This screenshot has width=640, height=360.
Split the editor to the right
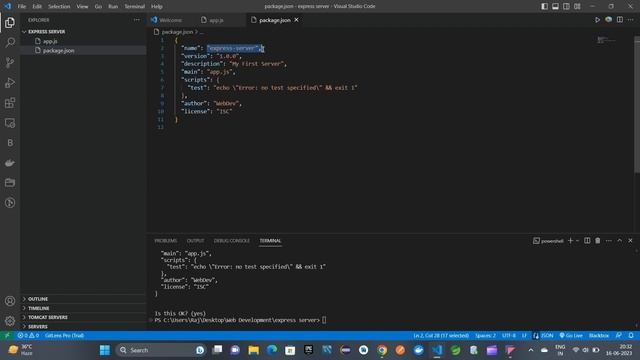click(x=620, y=20)
